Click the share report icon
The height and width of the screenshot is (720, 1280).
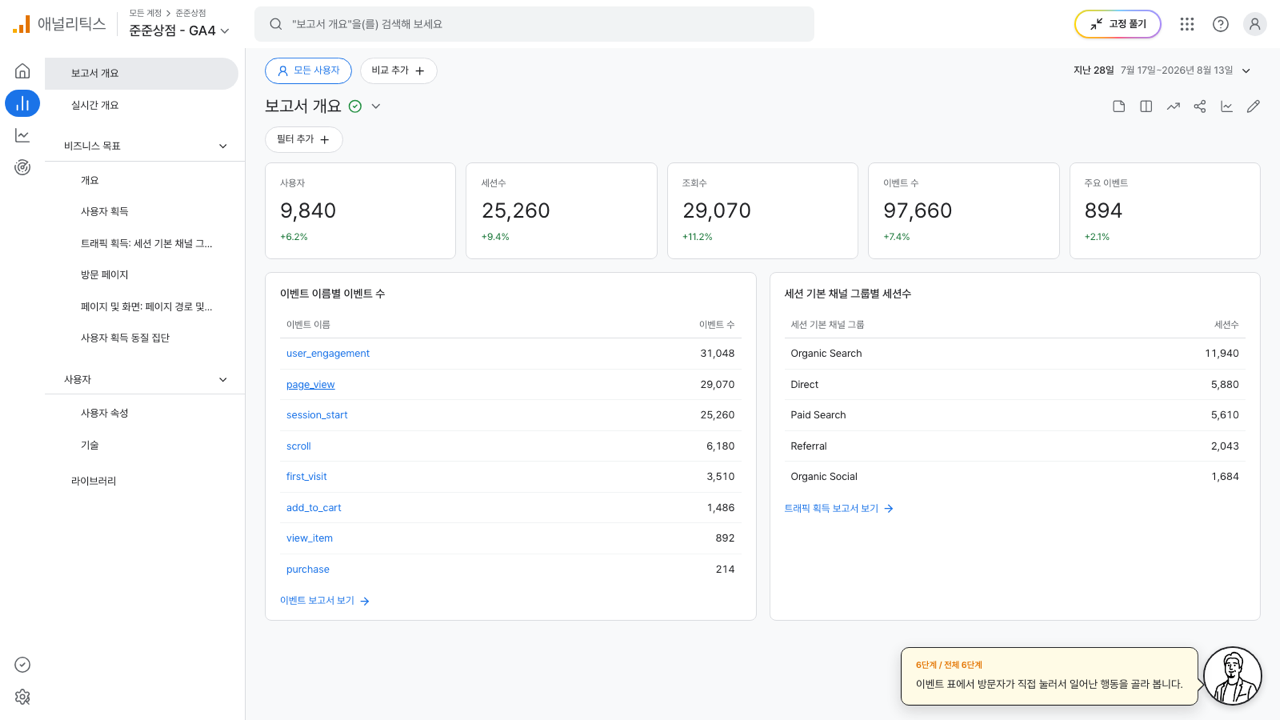point(1200,106)
